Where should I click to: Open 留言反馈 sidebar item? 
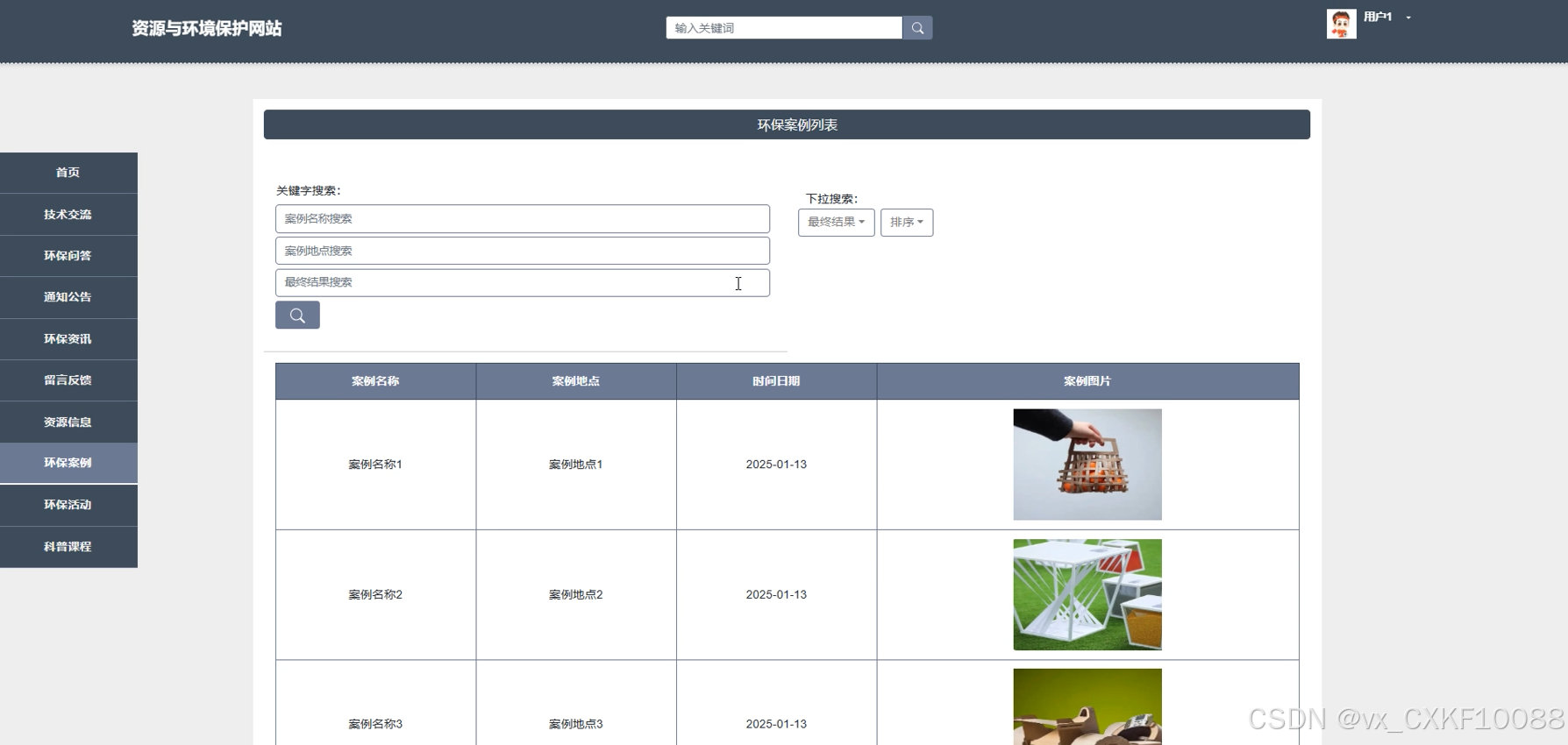(68, 380)
